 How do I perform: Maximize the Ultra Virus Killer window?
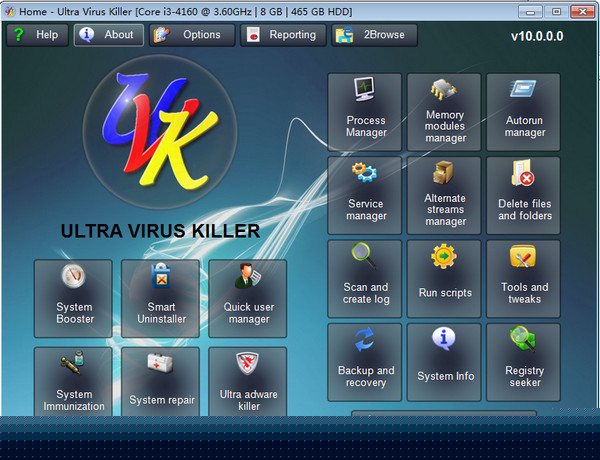pos(556,12)
